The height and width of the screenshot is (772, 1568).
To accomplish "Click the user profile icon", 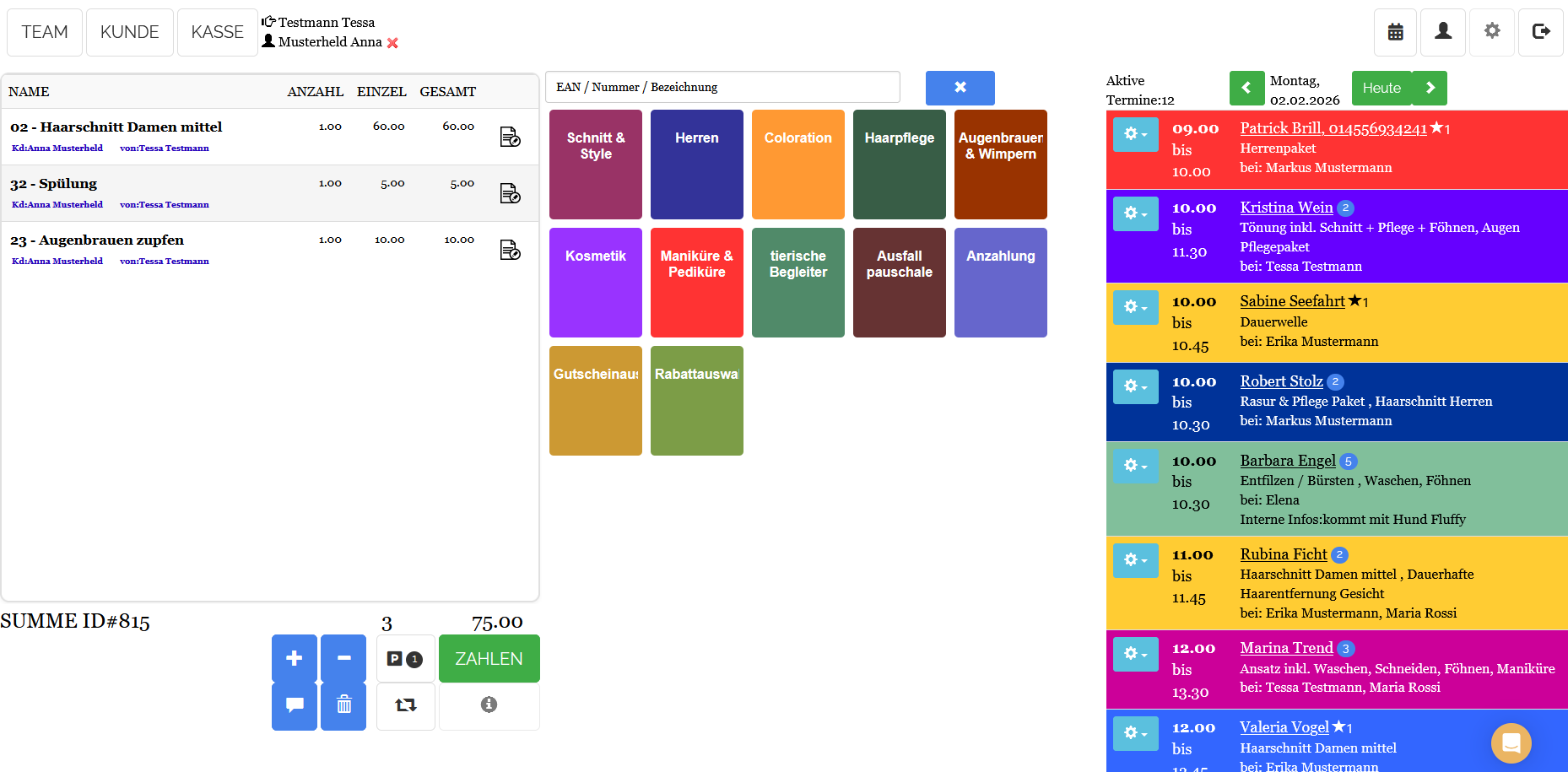I will (x=1443, y=32).
